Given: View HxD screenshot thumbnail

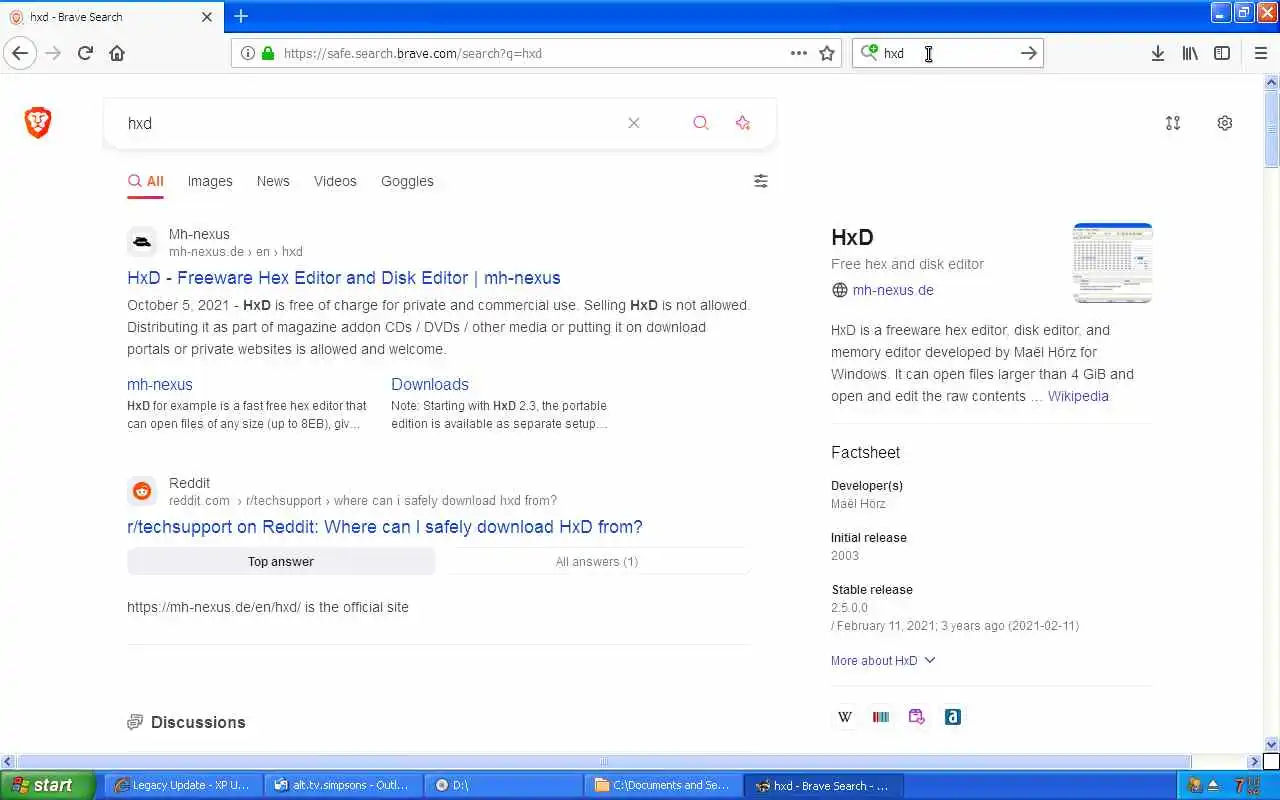Looking at the screenshot, I should (1112, 263).
